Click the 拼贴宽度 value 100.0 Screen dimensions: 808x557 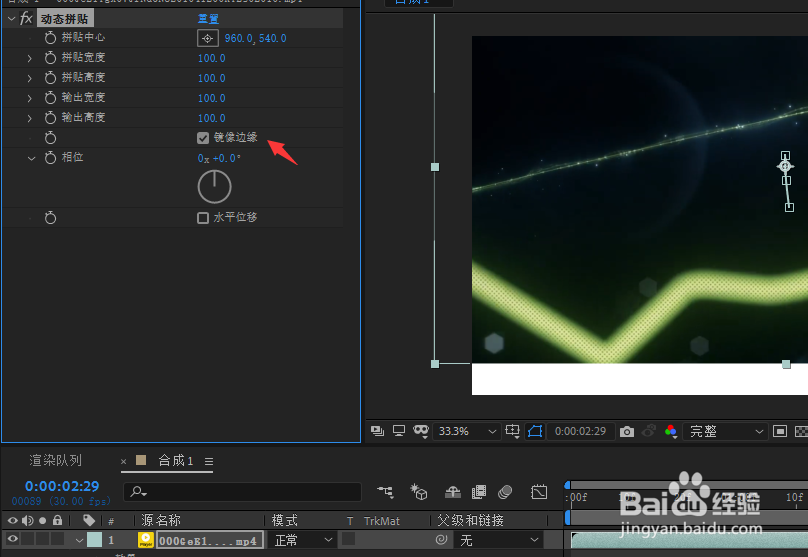pos(212,58)
